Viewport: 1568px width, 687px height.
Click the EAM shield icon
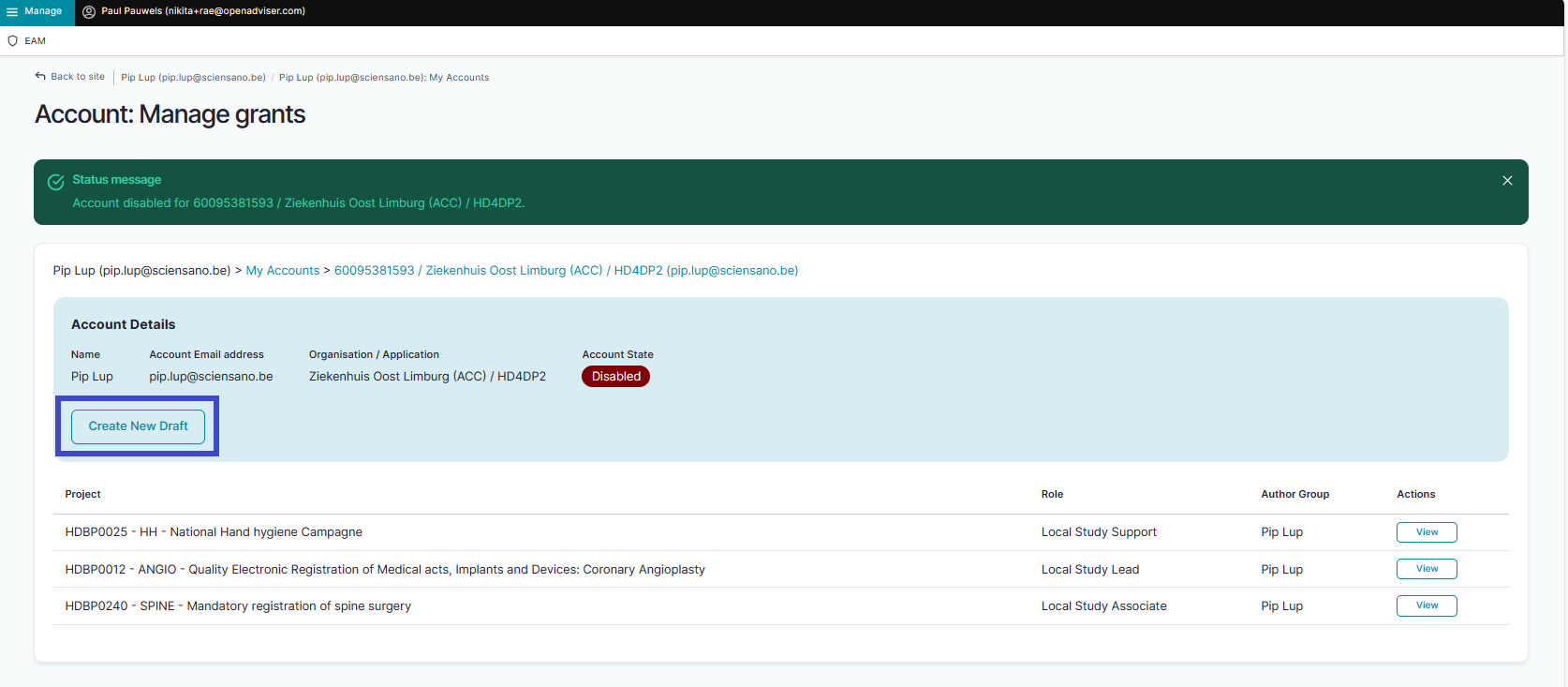pyautogui.click(x=12, y=41)
